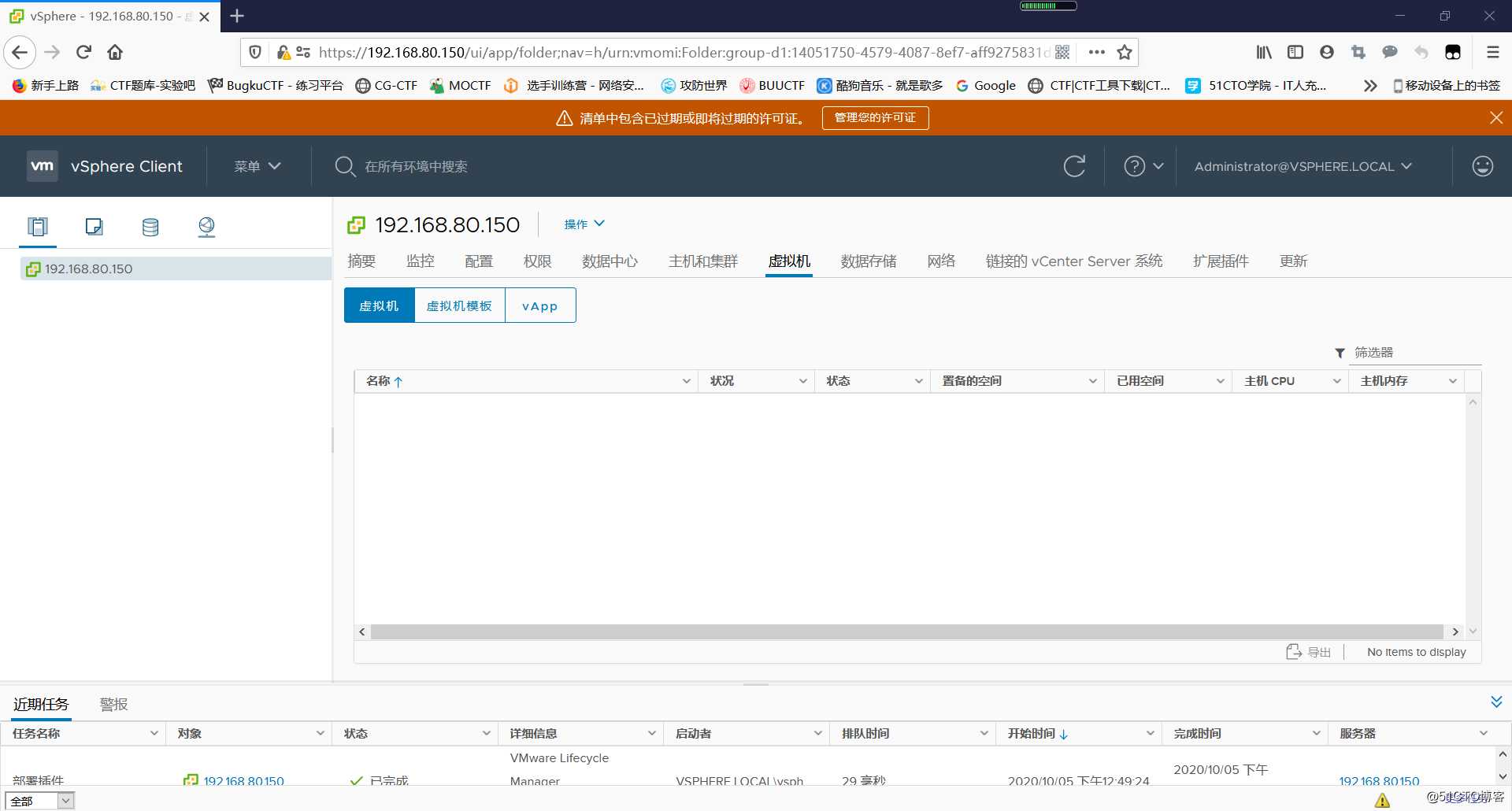Open the 警报 alarms tab

click(x=114, y=704)
